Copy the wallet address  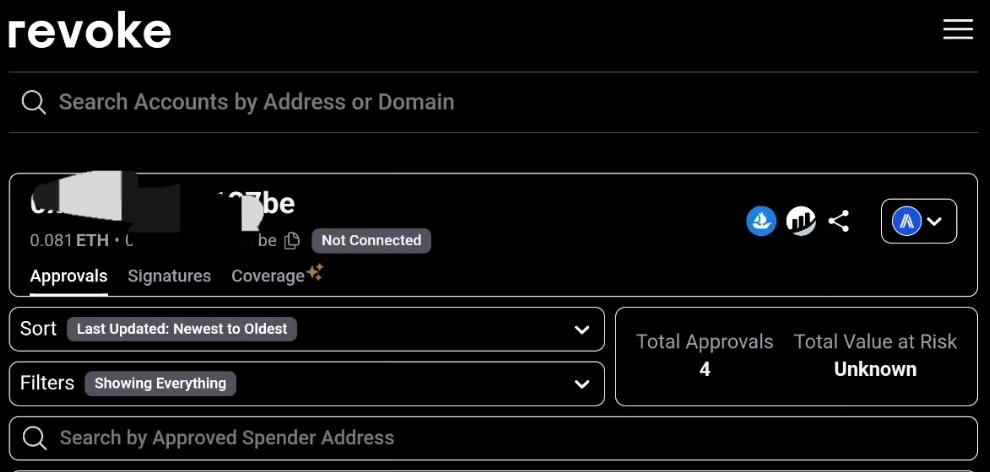click(292, 240)
